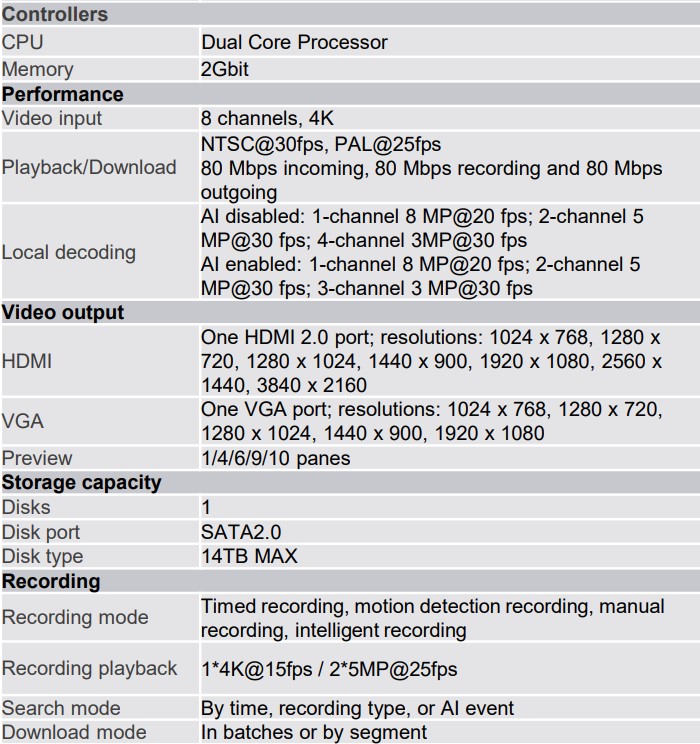Select the HDMI row label
The image size is (700, 744).
27,361
